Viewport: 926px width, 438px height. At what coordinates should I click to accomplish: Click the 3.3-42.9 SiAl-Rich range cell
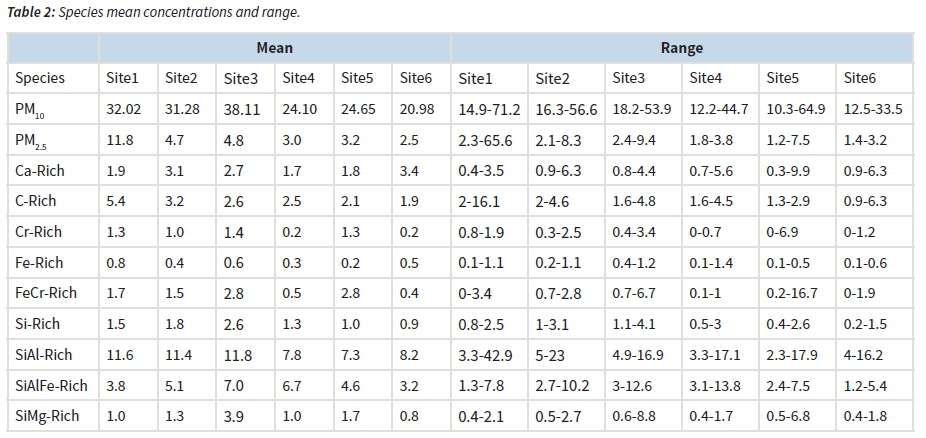(x=485, y=355)
